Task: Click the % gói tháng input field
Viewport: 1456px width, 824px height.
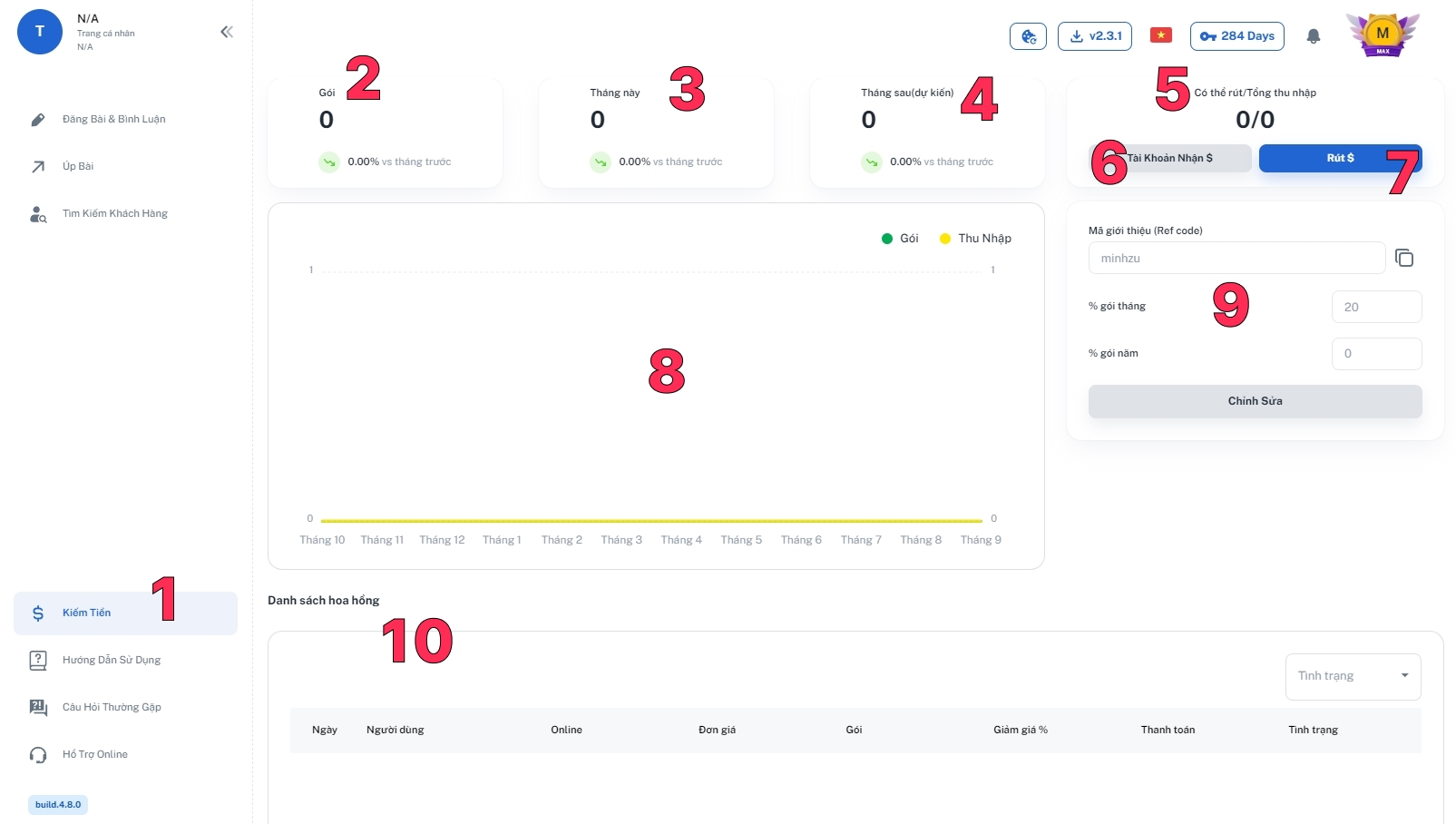Action: tap(1375, 307)
